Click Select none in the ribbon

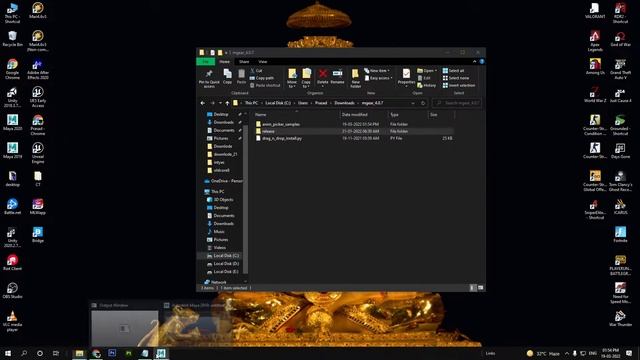coord(456,78)
